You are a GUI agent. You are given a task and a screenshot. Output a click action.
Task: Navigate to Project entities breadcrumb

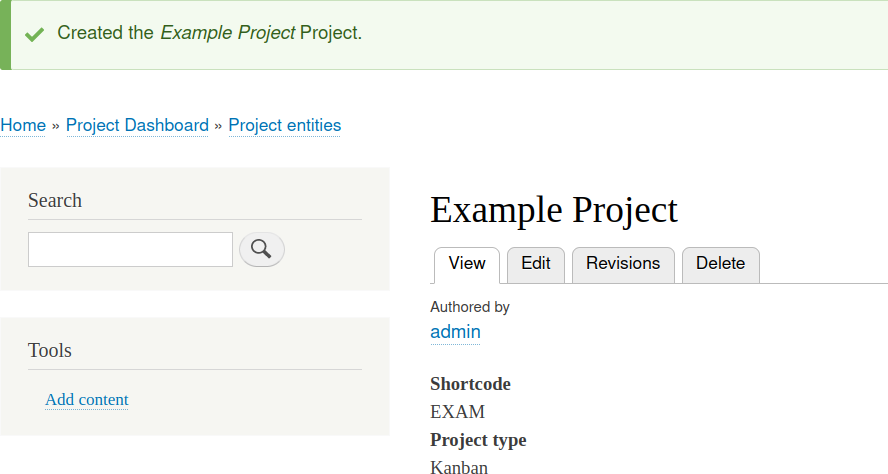click(285, 125)
